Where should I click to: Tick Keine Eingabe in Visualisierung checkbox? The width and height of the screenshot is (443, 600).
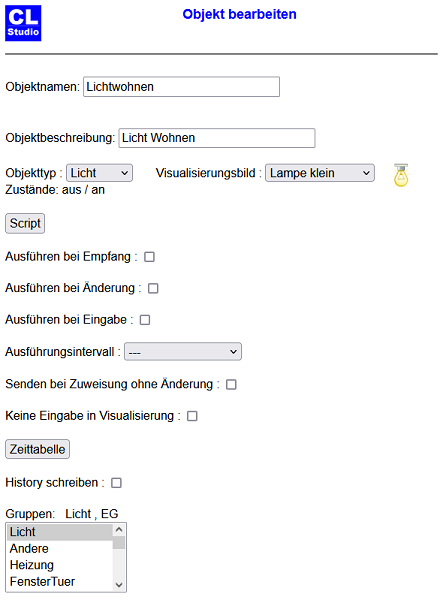coord(192,416)
